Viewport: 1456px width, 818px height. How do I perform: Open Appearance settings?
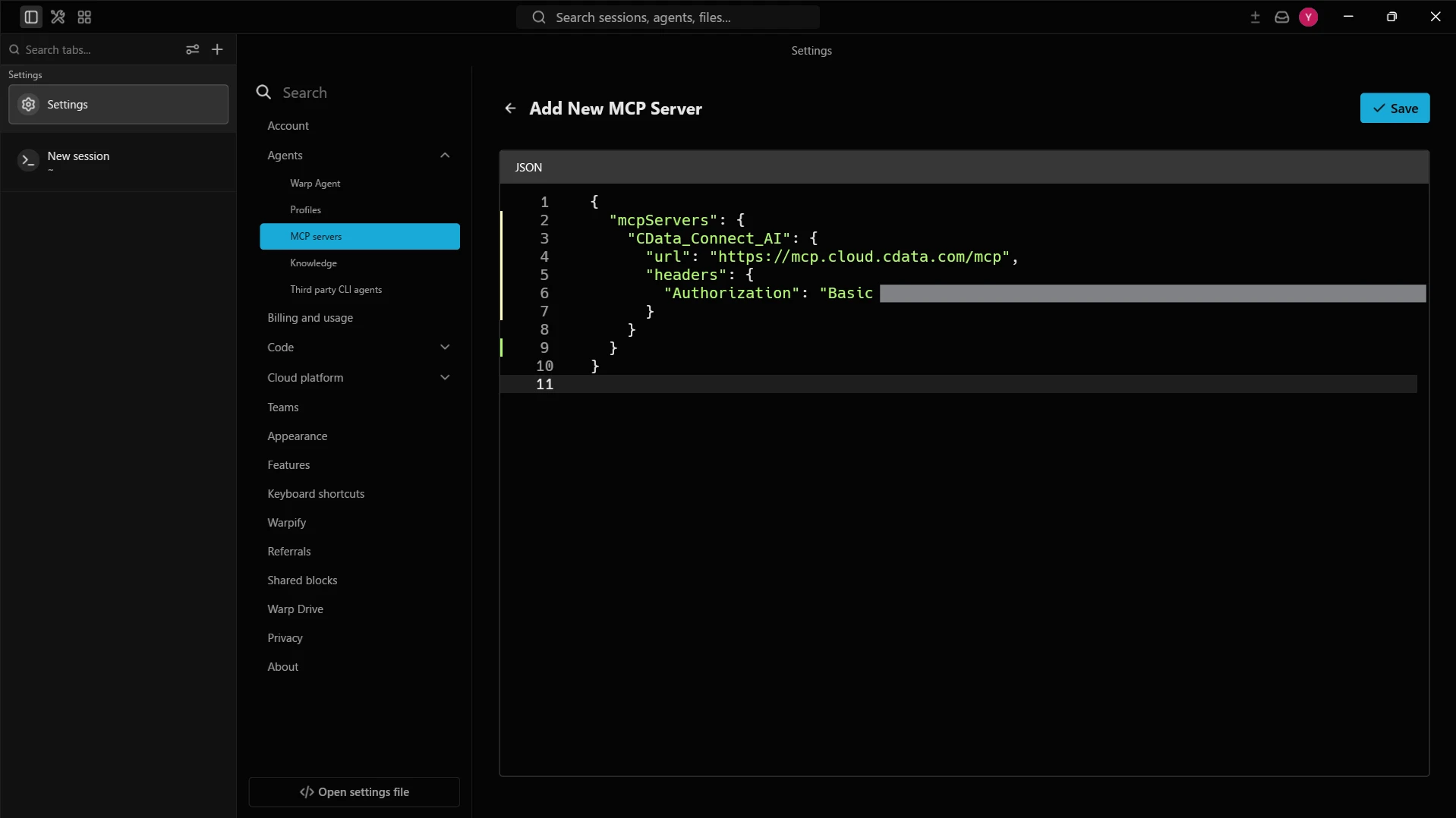click(297, 436)
